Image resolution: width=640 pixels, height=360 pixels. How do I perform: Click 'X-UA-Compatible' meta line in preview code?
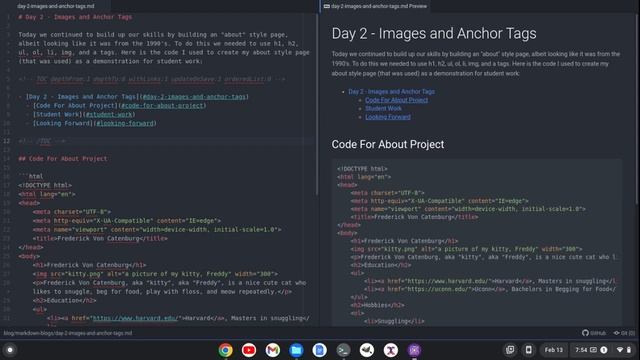coord(439,201)
